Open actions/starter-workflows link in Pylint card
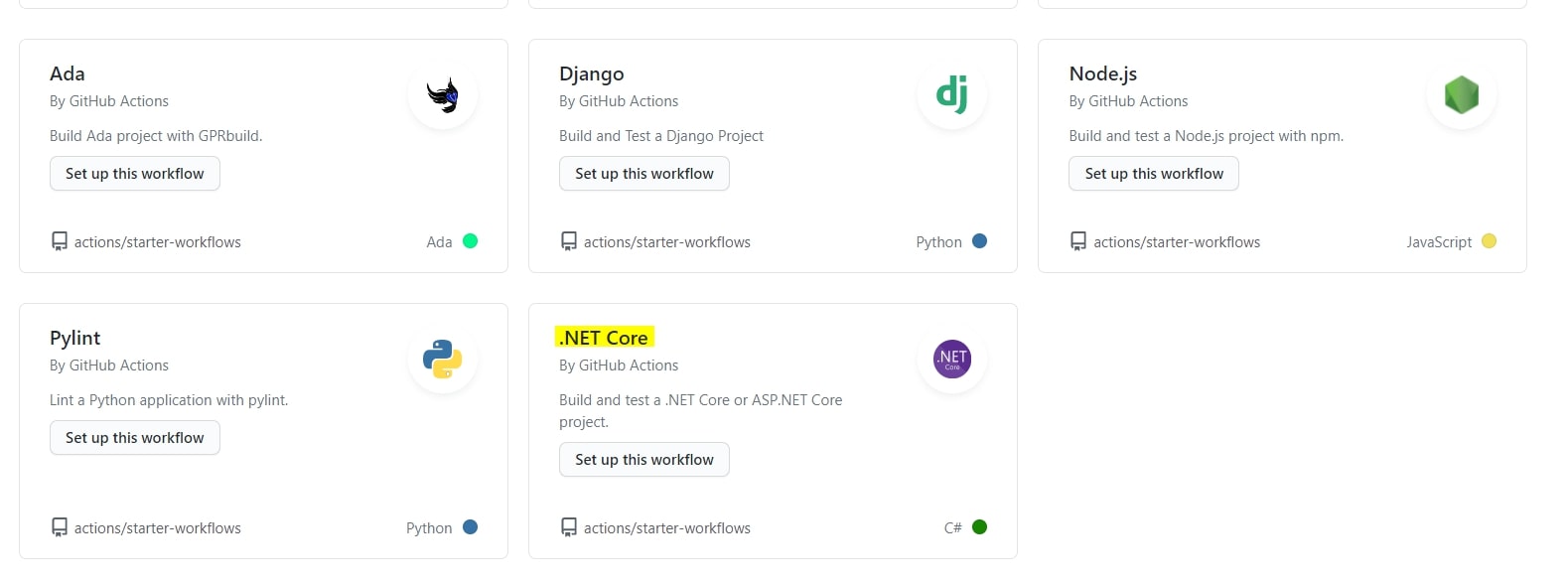Image resolution: width=1568 pixels, height=584 pixels. (158, 528)
